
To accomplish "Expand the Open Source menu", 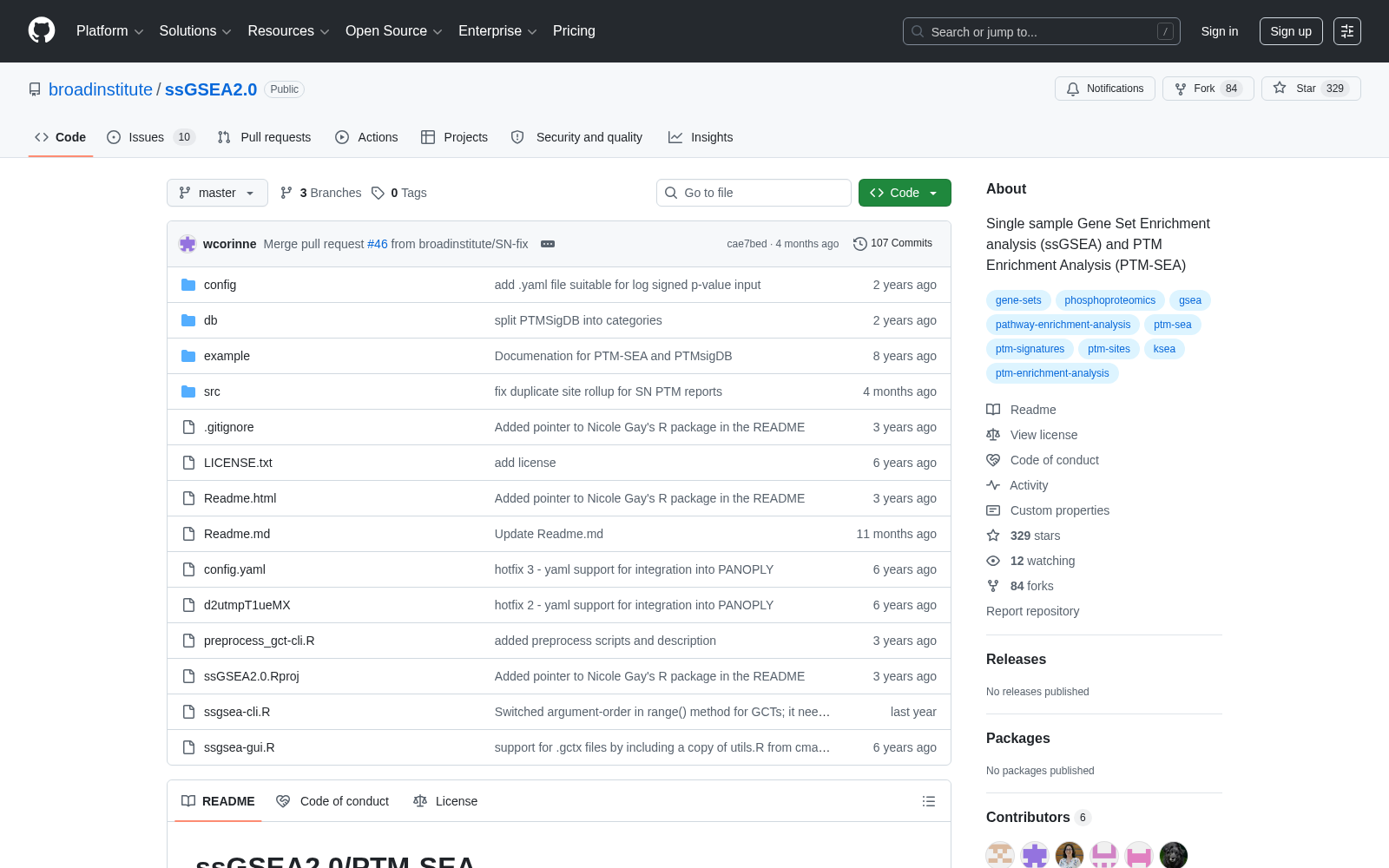I will coord(394,31).
